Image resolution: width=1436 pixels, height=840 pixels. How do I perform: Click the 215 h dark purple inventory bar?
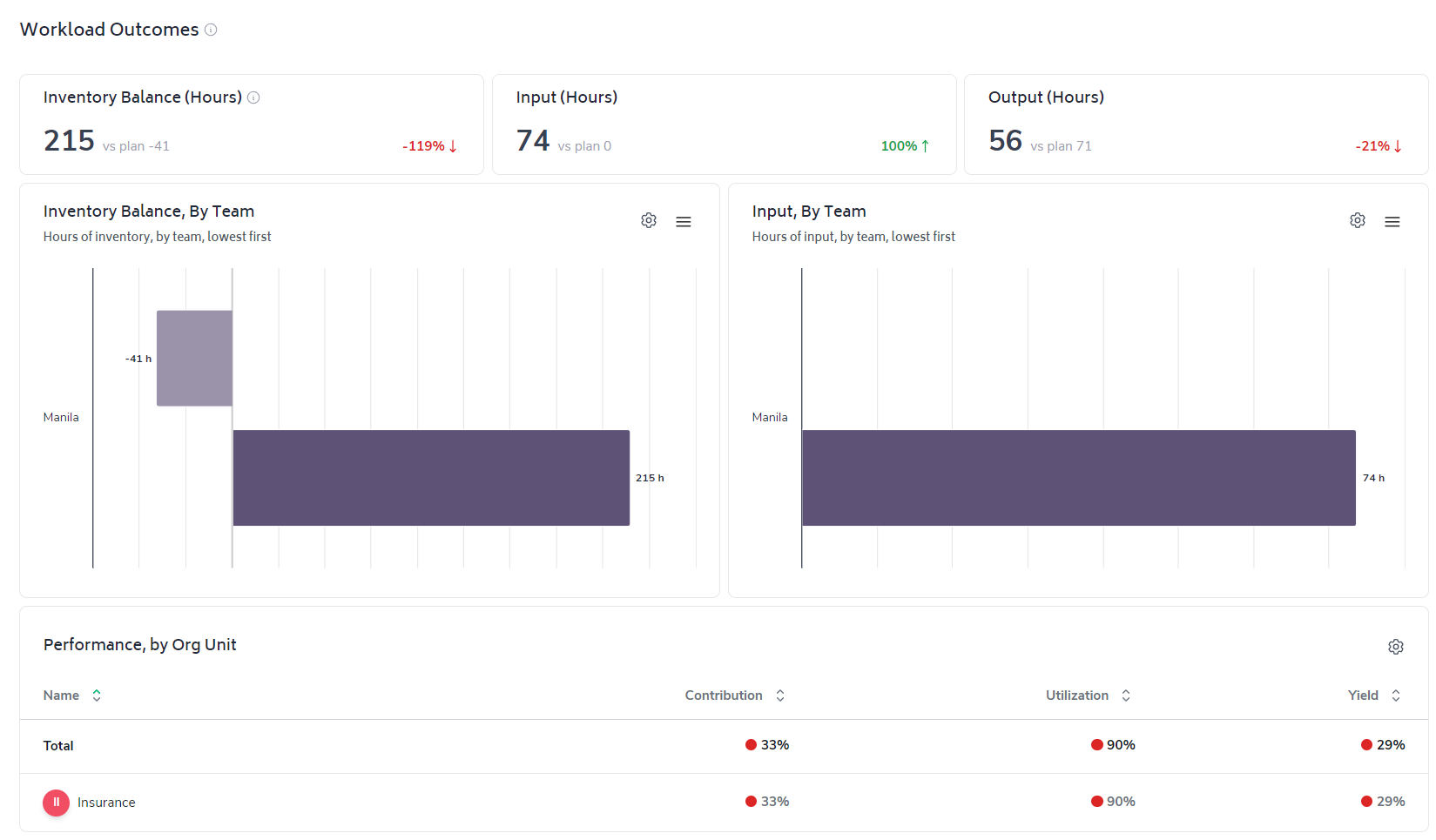click(x=431, y=478)
